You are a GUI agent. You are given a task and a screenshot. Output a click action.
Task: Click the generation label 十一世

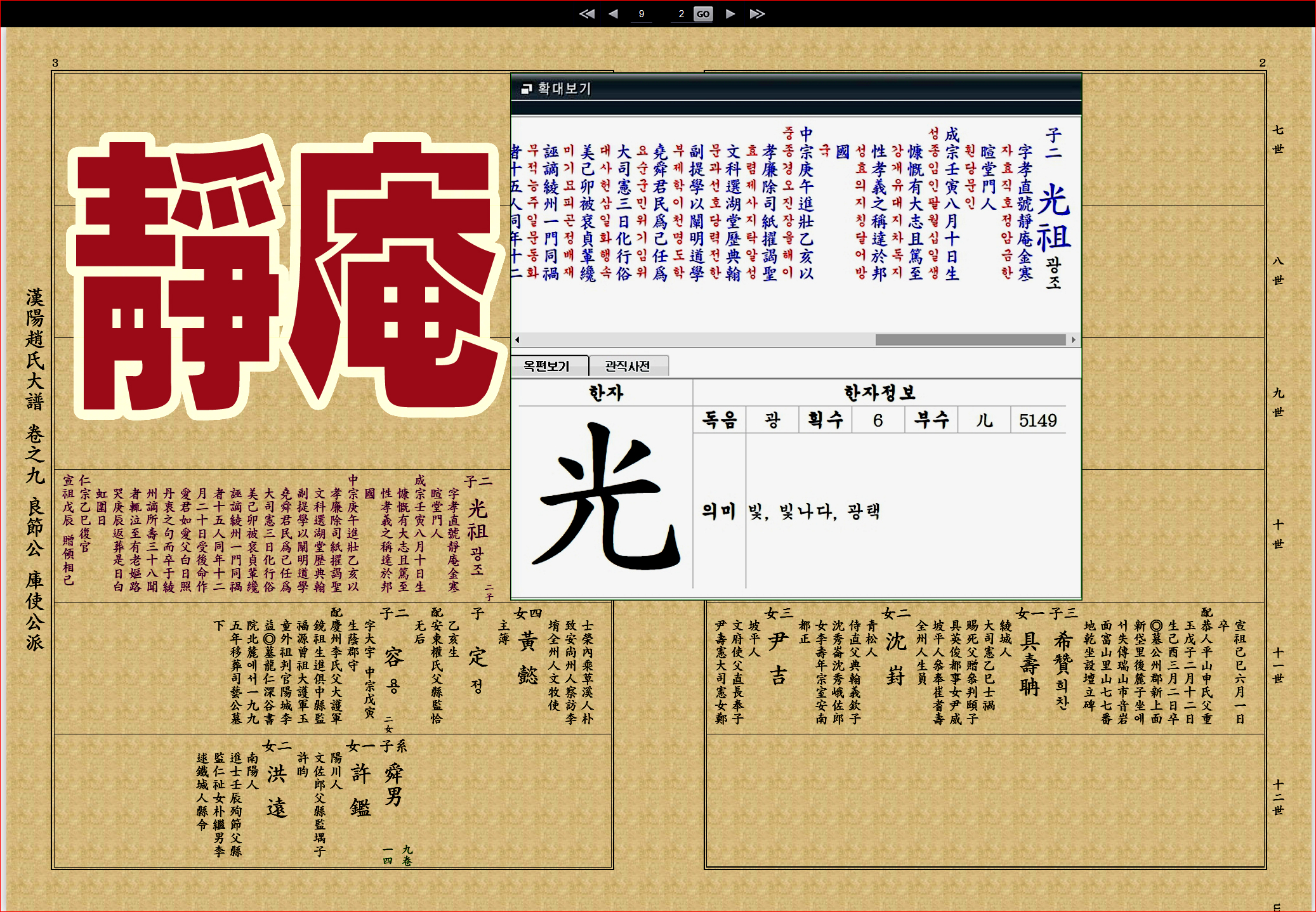pyautogui.click(x=1278, y=665)
